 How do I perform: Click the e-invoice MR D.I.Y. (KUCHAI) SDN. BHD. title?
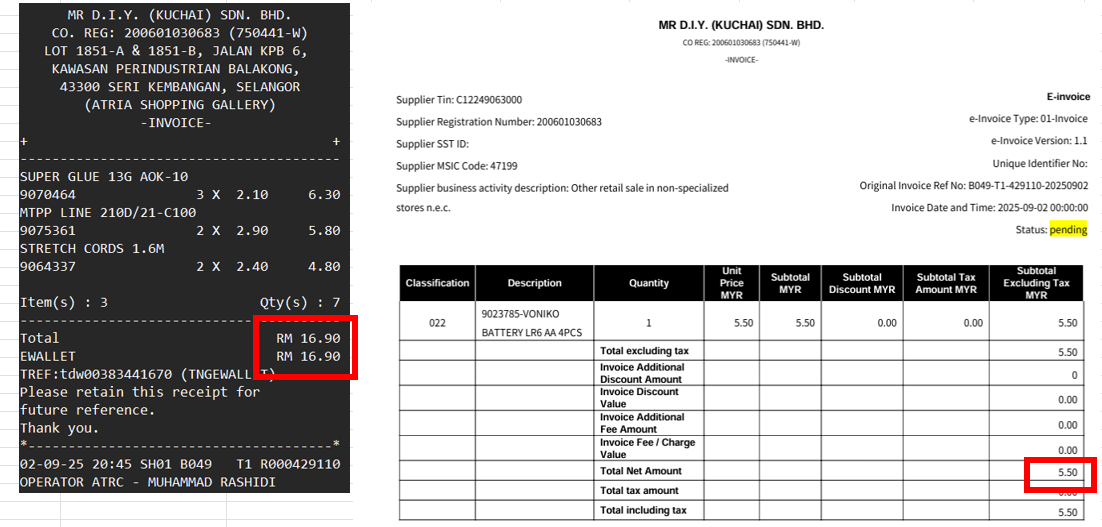[x=741, y=25]
